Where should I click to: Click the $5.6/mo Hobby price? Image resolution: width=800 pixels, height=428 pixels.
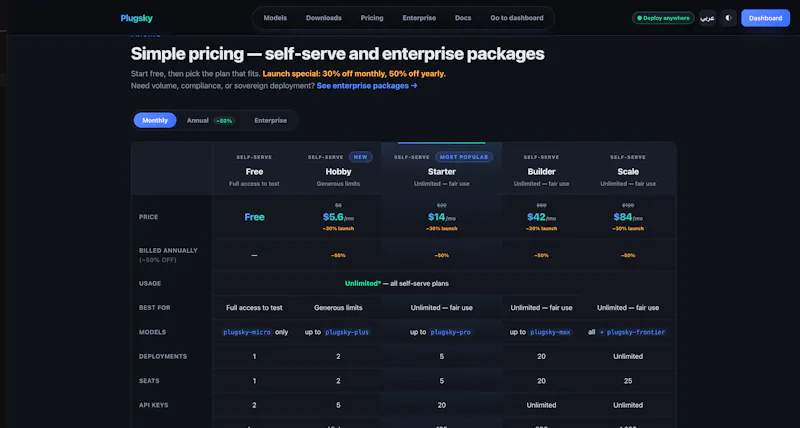338,217
